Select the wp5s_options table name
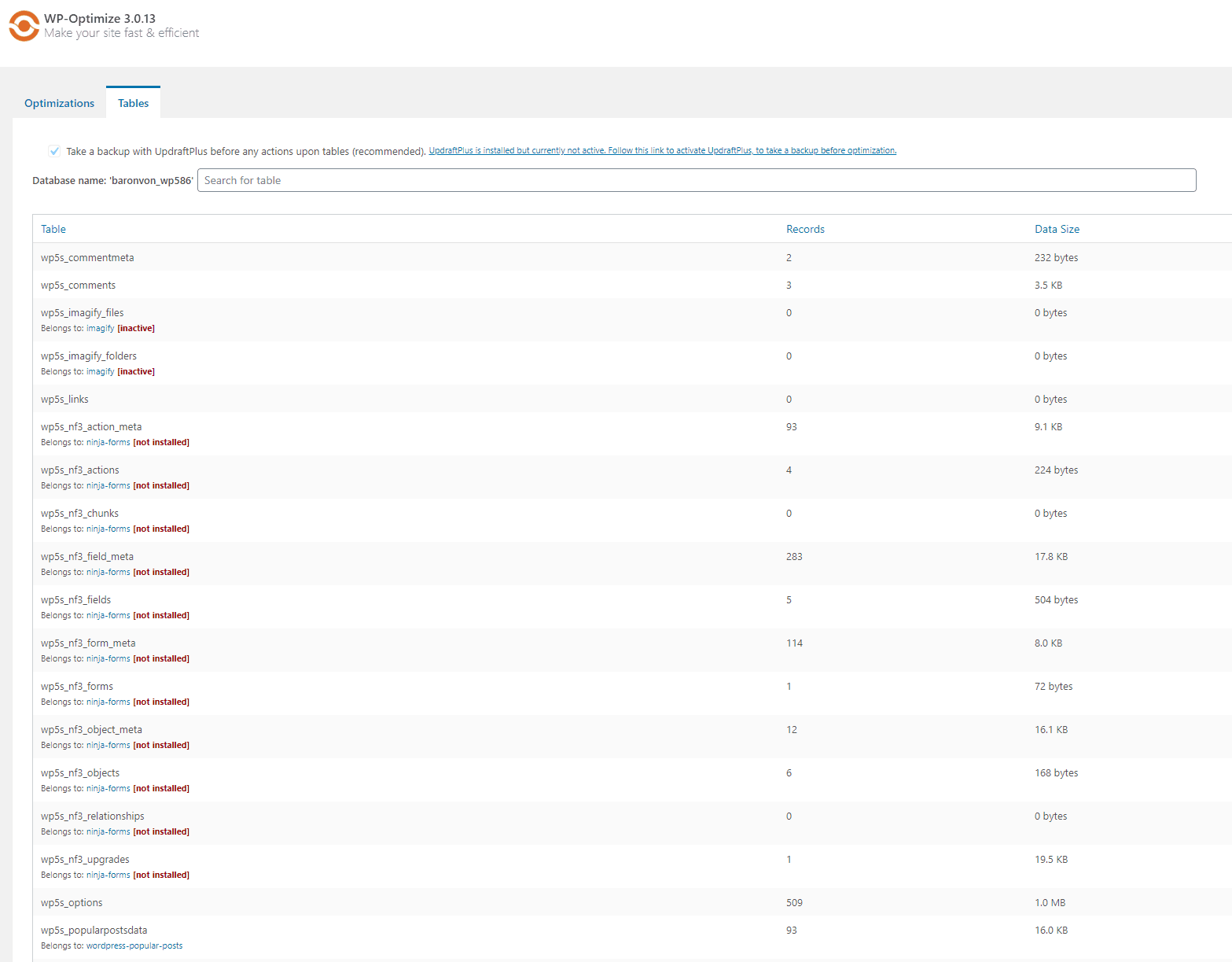 click(72, 902)
